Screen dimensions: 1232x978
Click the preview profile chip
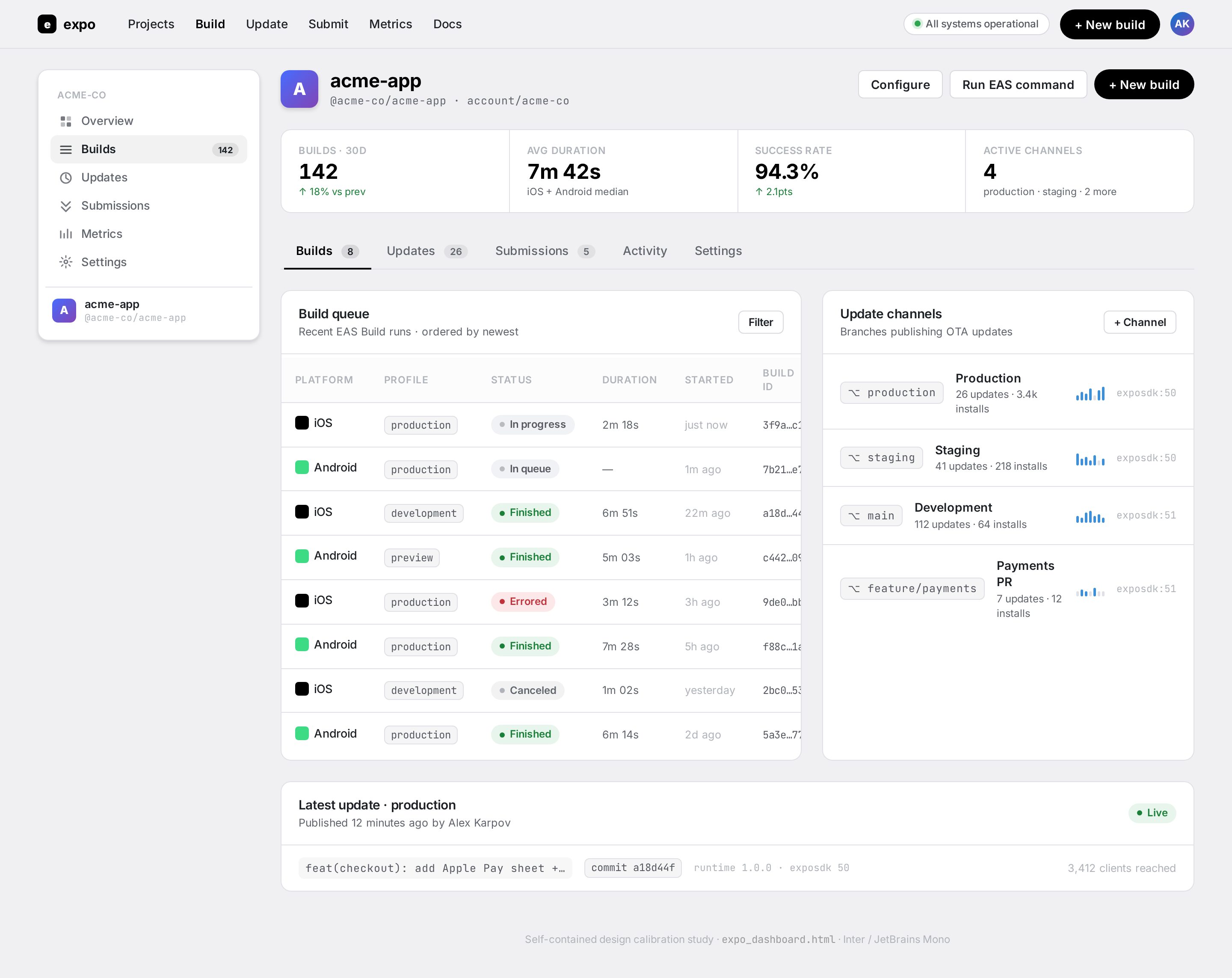pos(412,558)
